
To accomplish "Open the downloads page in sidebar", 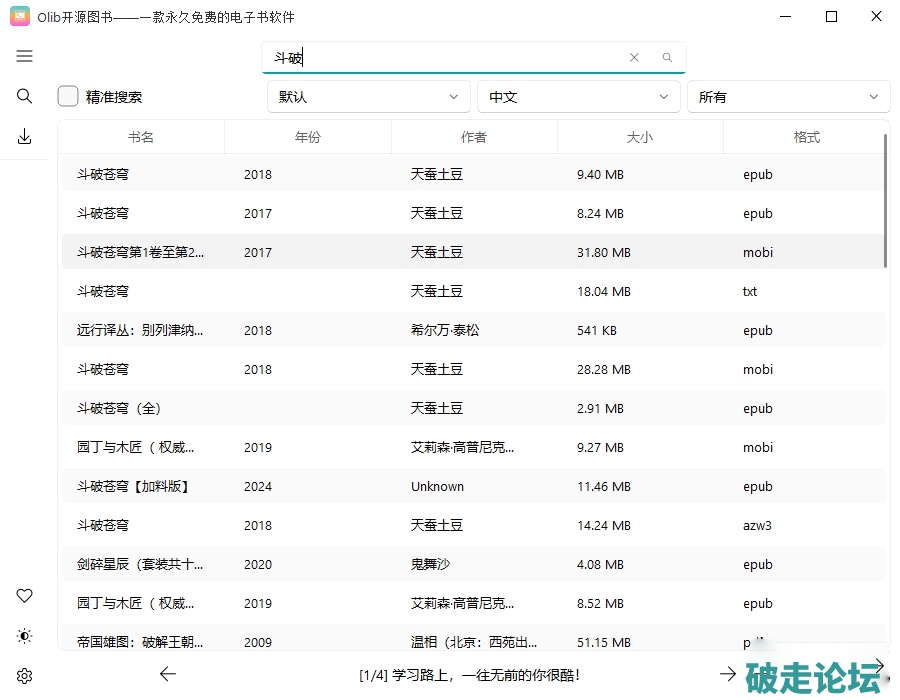I will [25, 137].
